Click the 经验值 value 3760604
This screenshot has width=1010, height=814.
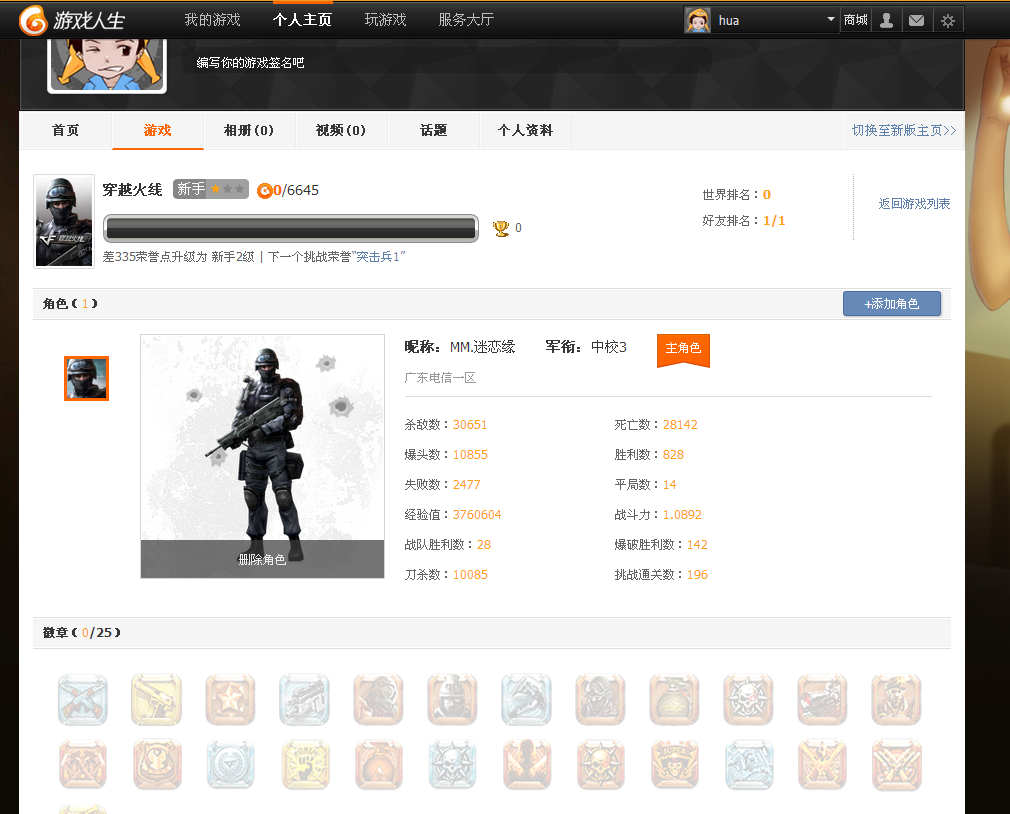(477, 515)
